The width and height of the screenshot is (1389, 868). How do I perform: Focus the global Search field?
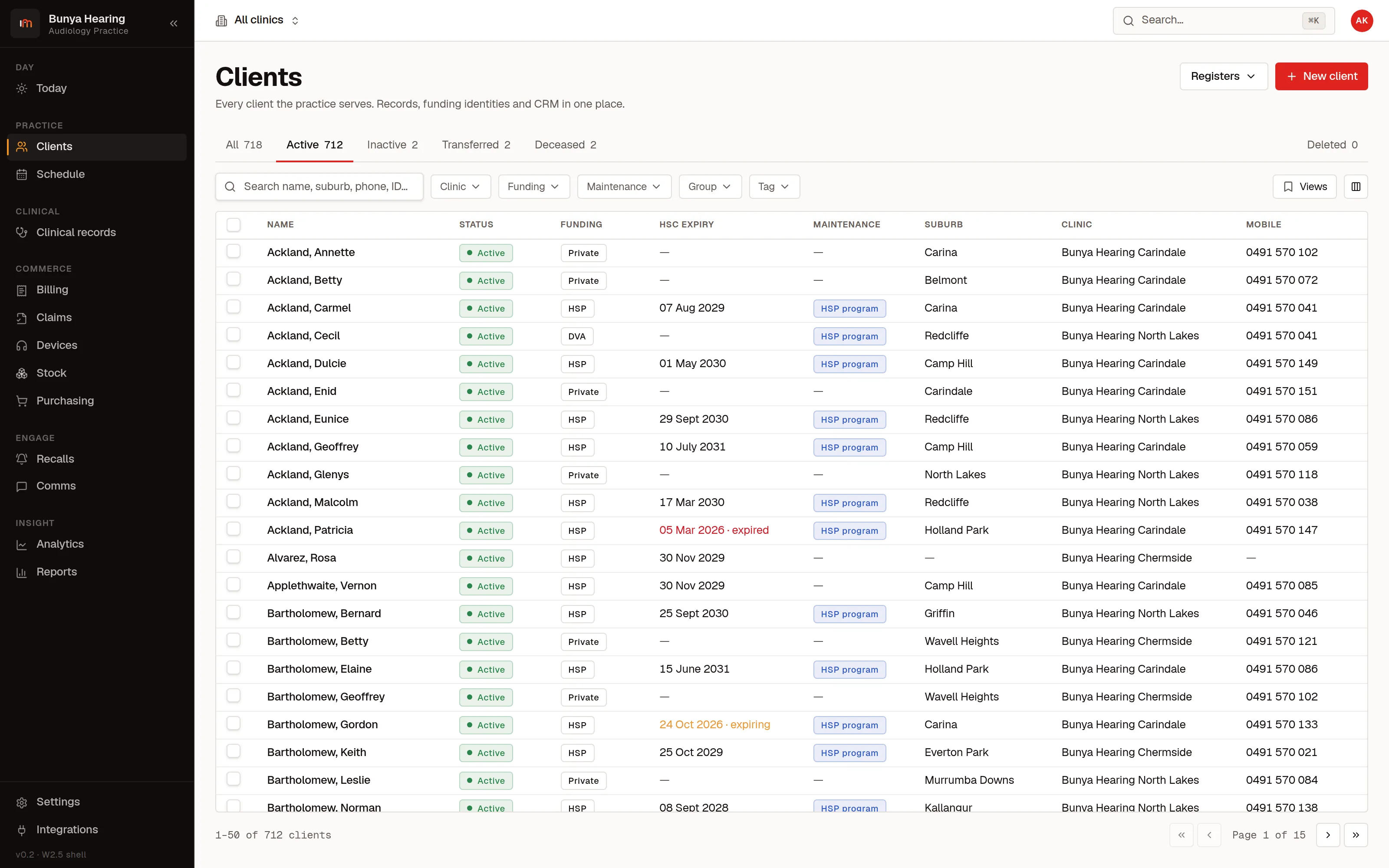click(x=1223, y=21)
